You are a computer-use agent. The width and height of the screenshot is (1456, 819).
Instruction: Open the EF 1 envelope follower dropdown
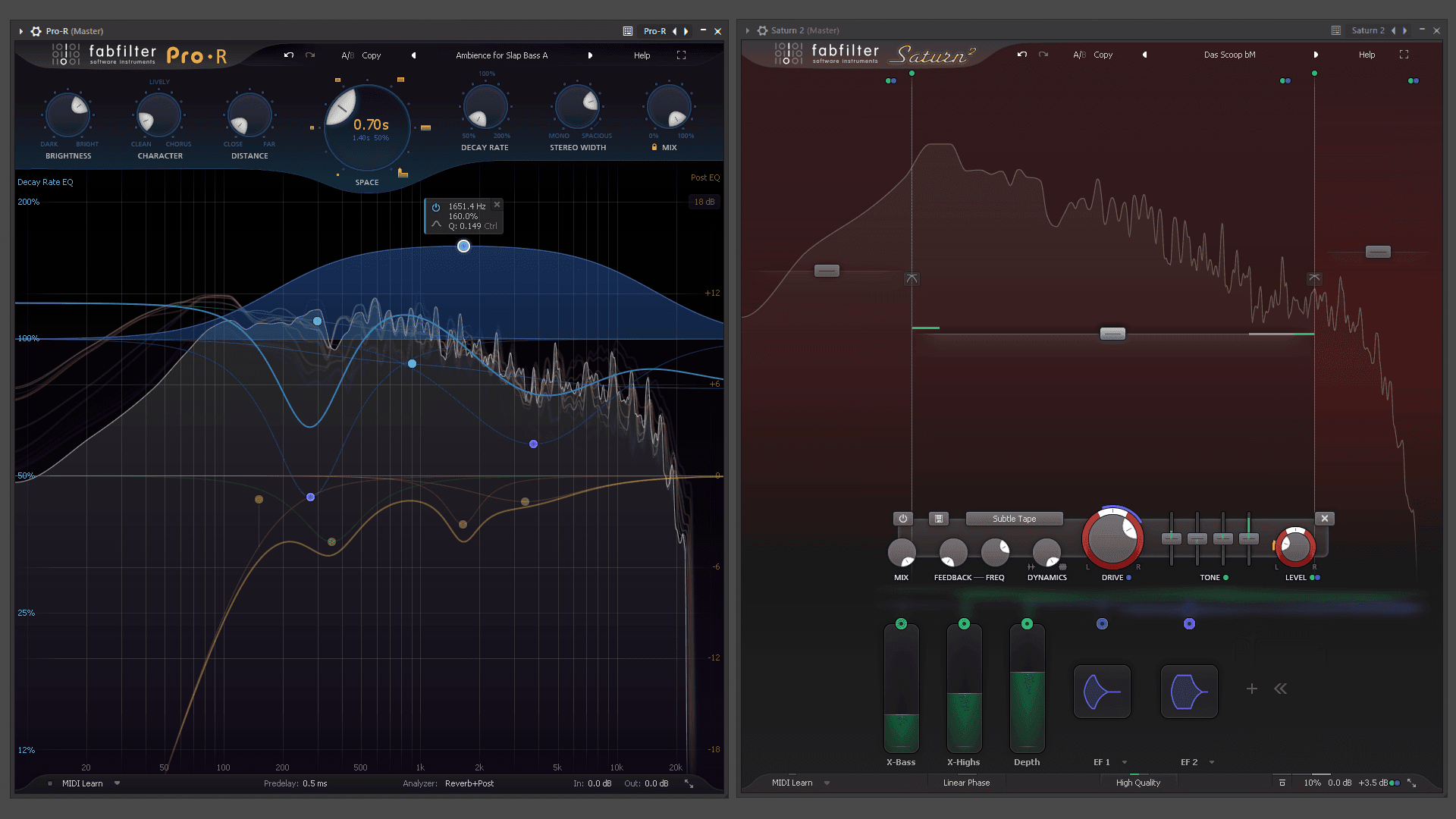click(x=1125, y=762)
